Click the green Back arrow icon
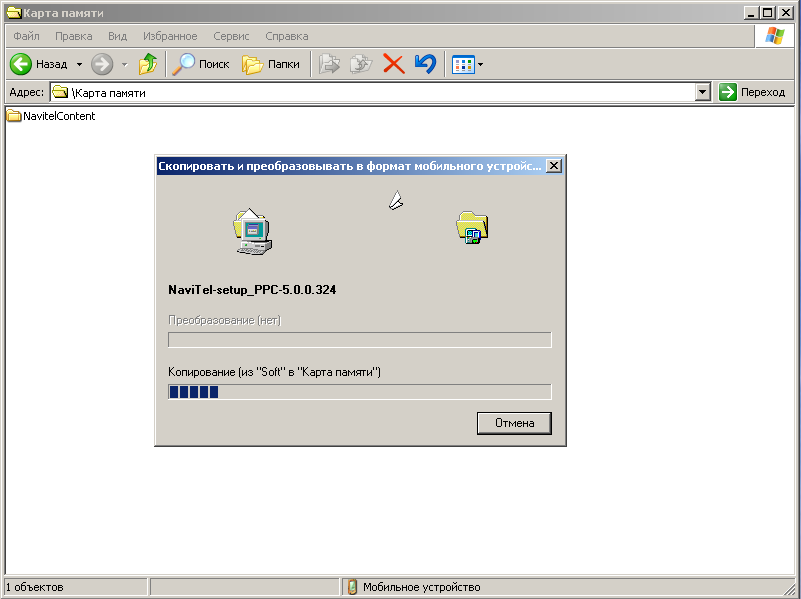 pyautogui.click(x=21, y=64)
